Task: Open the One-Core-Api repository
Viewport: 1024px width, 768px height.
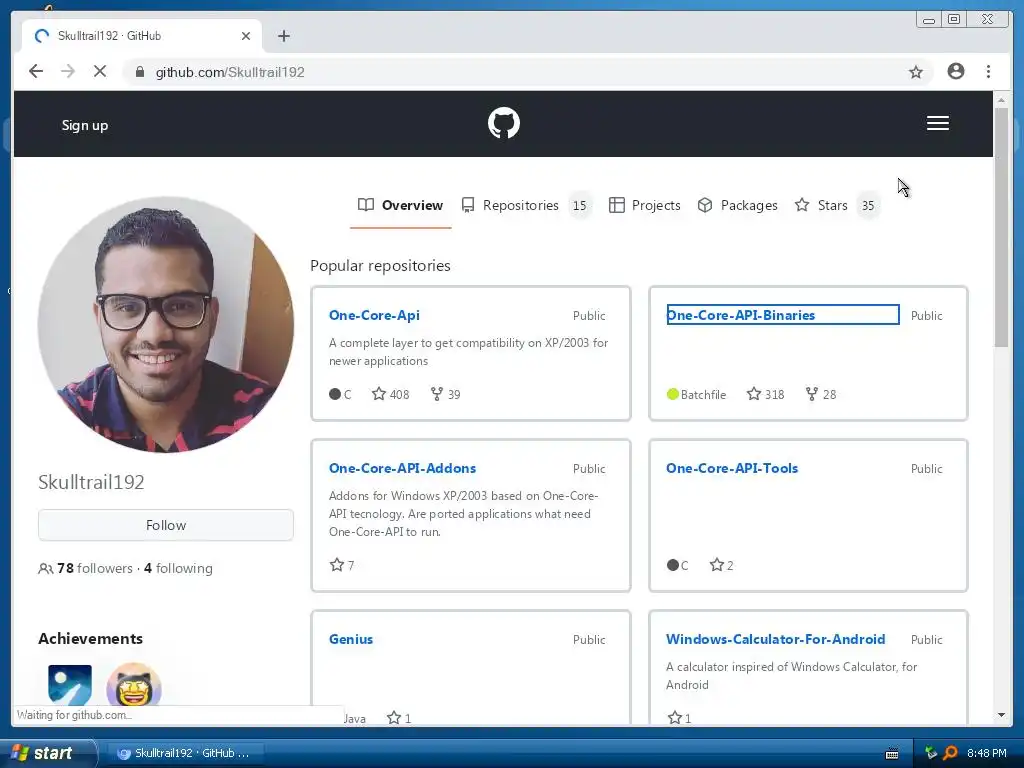Action: (x=374, y=315)
